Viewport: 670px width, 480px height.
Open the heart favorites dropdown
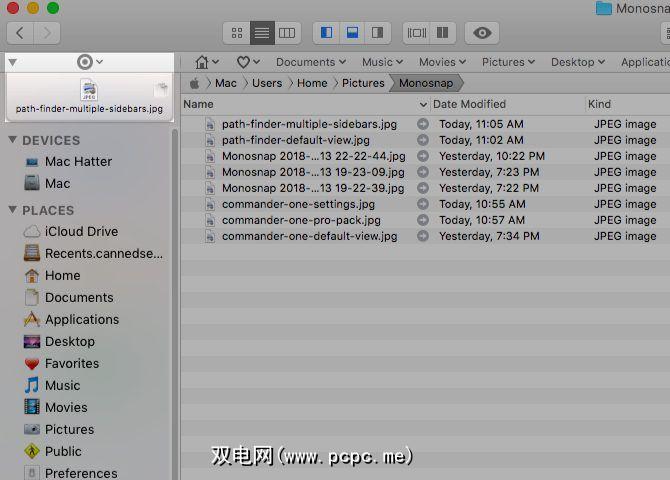click(x=248, y=62)
